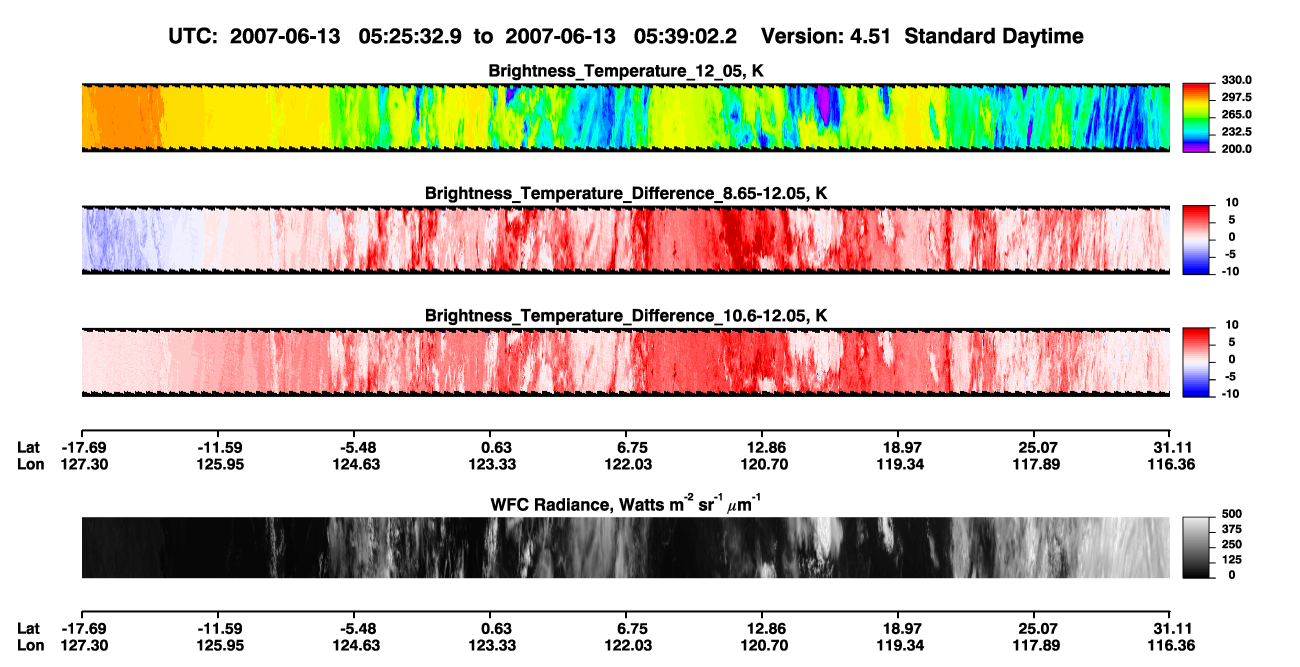Click the 'Brightness_Temperature_Difference_10.6-12.05, K' title
Screen dimensions: 1300x667
[626, 316]
